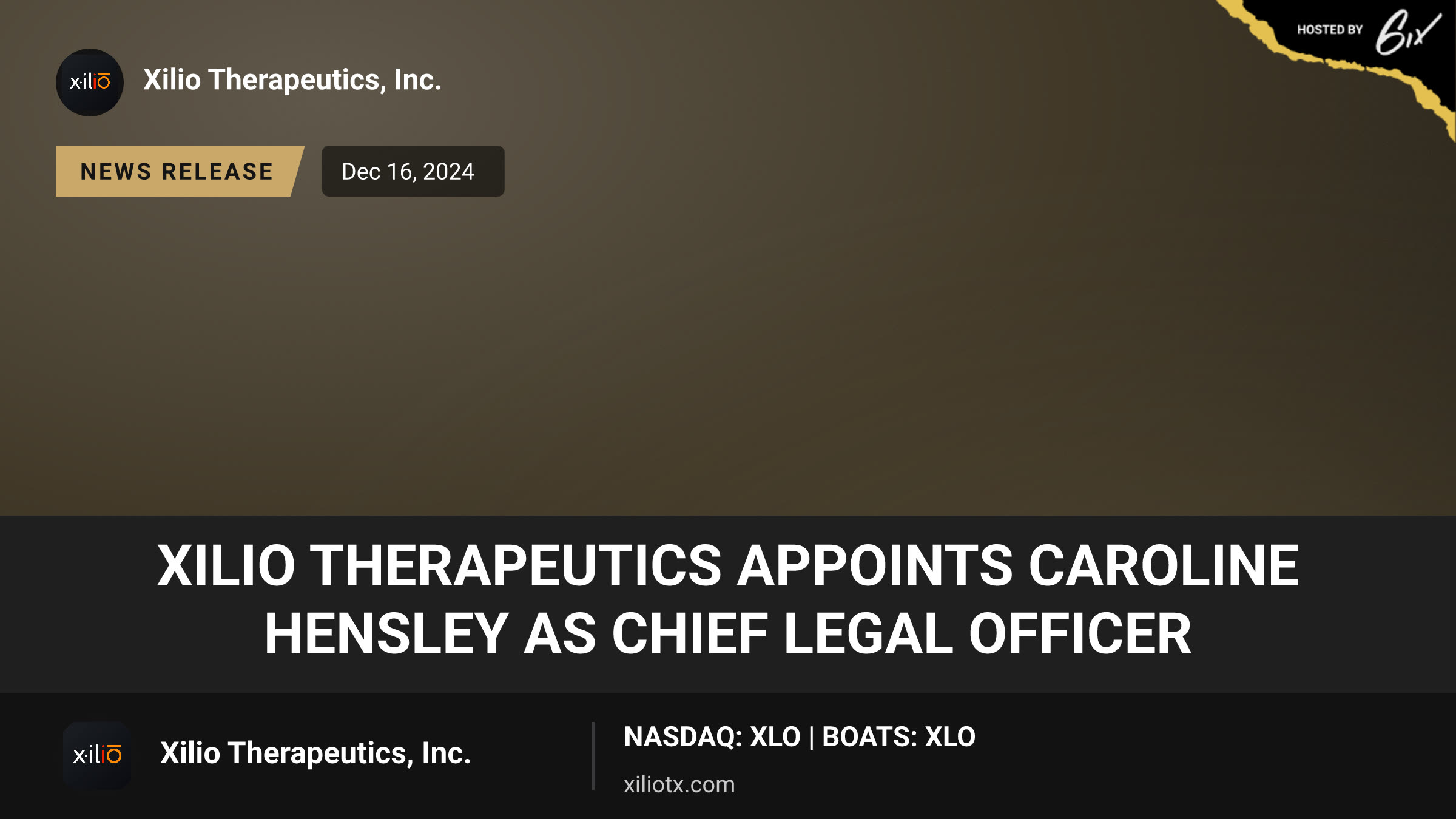Click the word HENSLEY in the headline

click(386, 633)
